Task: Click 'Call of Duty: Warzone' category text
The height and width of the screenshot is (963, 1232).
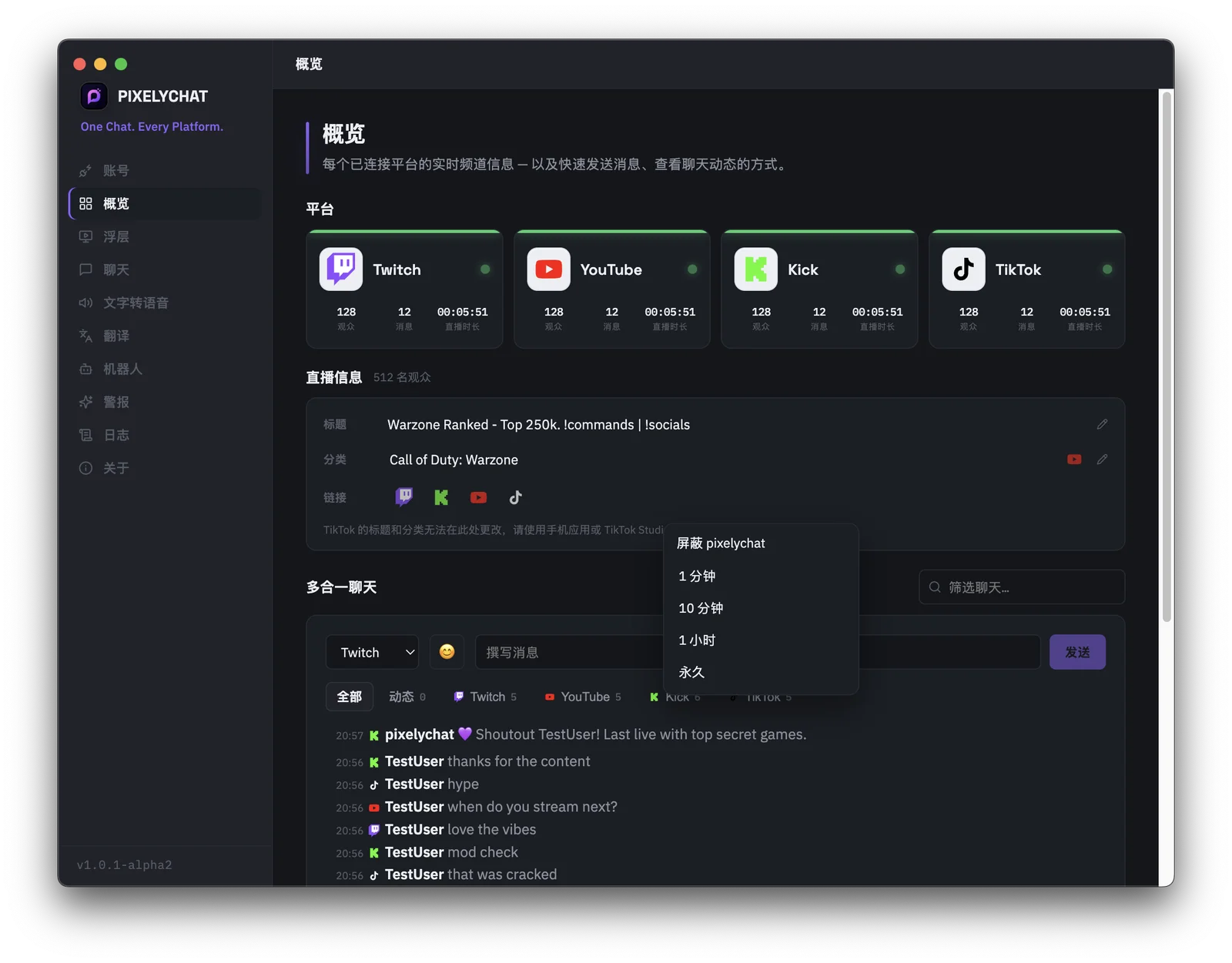Action: coord(454,460)
